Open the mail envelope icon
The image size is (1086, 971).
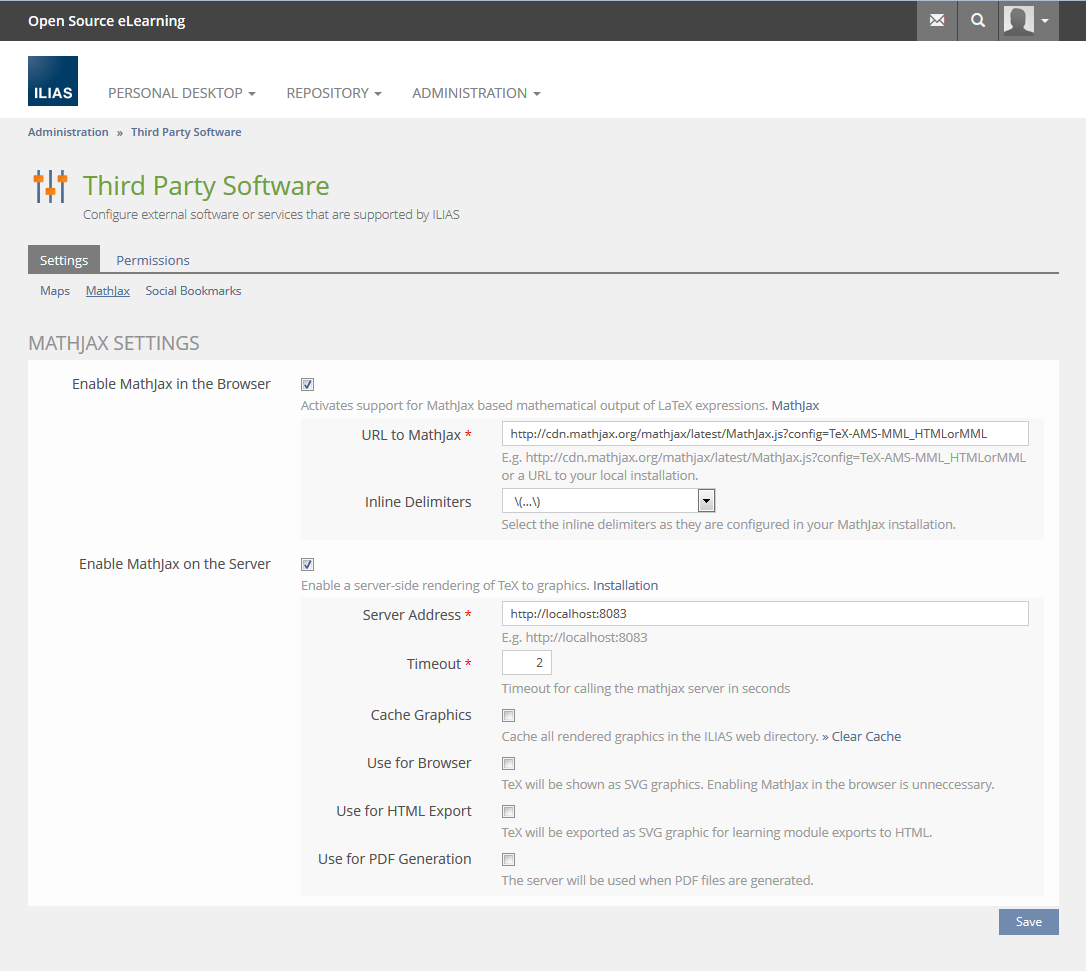point(937,20)
